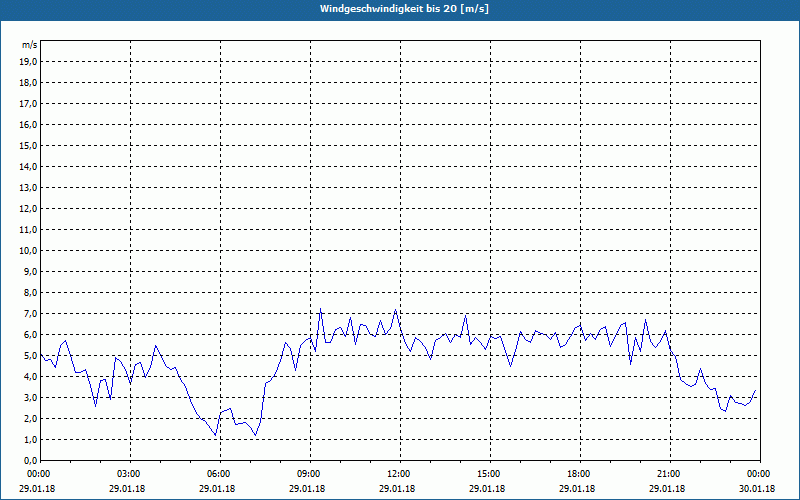Select the '0,0' y-axis origin label
This screenshot has height=500, width=800.
click(x=31, y=460)
